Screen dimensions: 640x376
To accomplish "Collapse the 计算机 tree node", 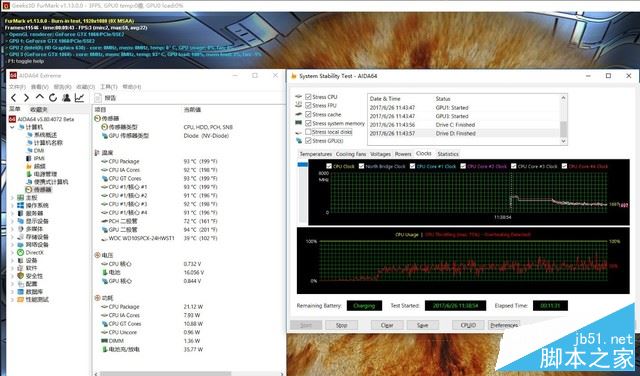I will [x=13, y=127].
